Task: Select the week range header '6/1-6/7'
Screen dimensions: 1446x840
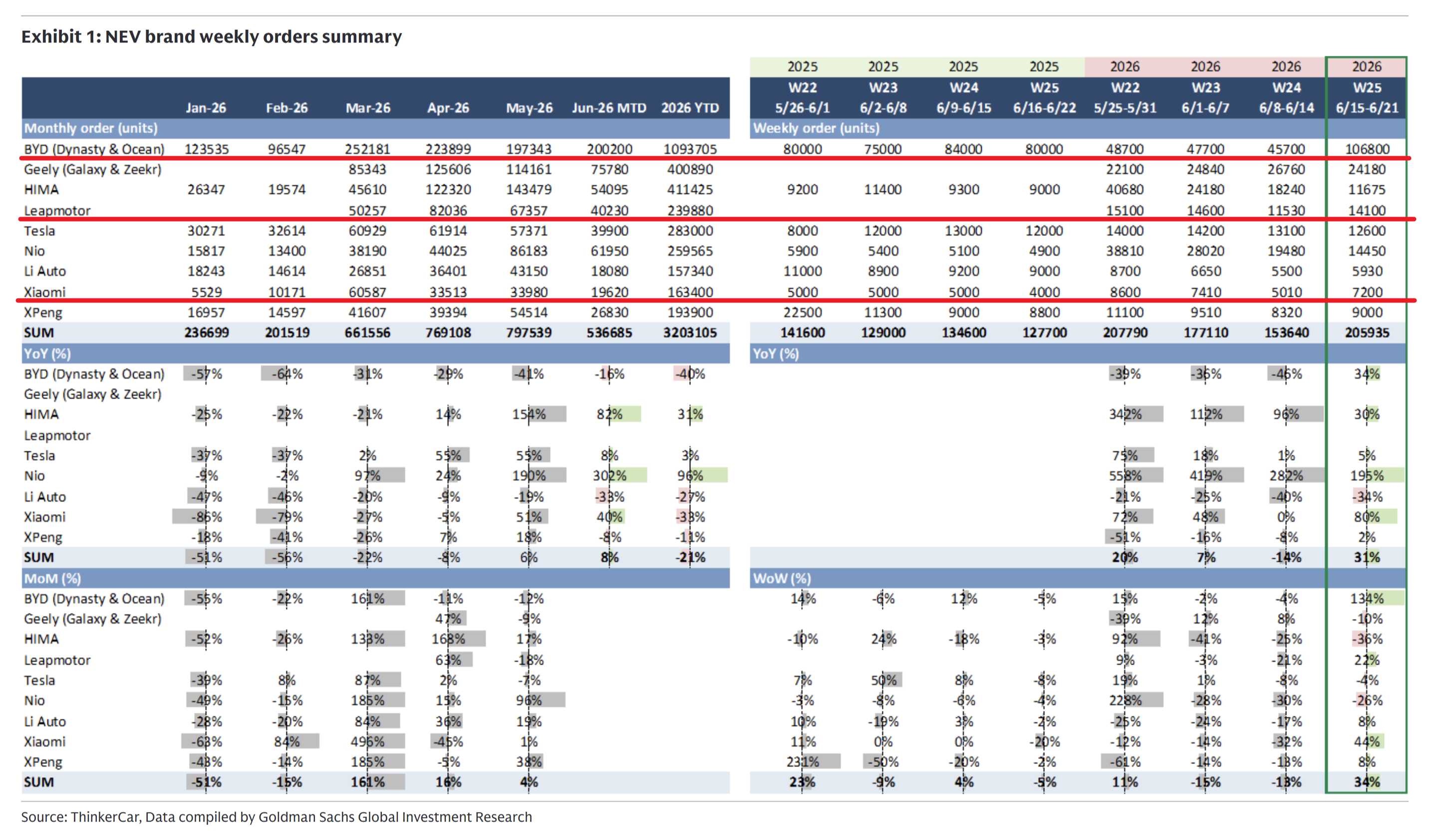Action: [1205, 108]
